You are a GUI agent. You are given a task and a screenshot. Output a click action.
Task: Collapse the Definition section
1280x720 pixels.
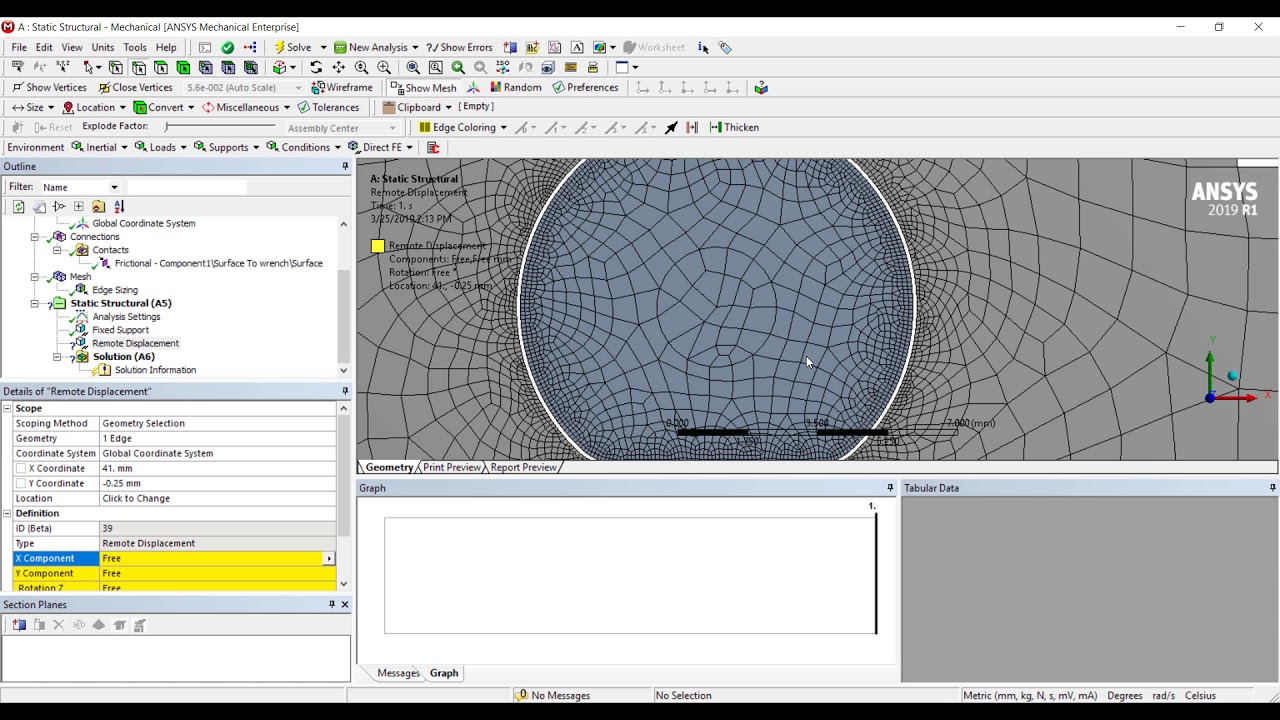point(7,513)
